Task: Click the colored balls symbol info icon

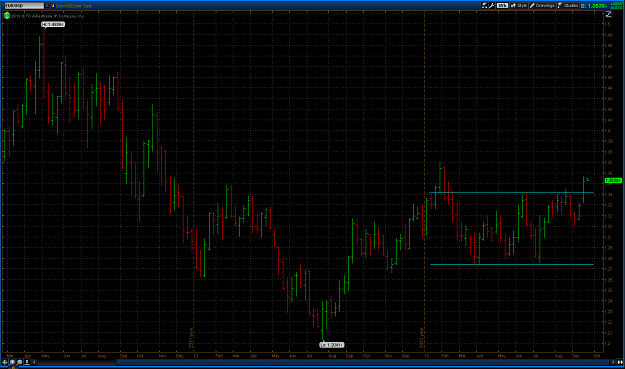Action: tap(52, 6)
